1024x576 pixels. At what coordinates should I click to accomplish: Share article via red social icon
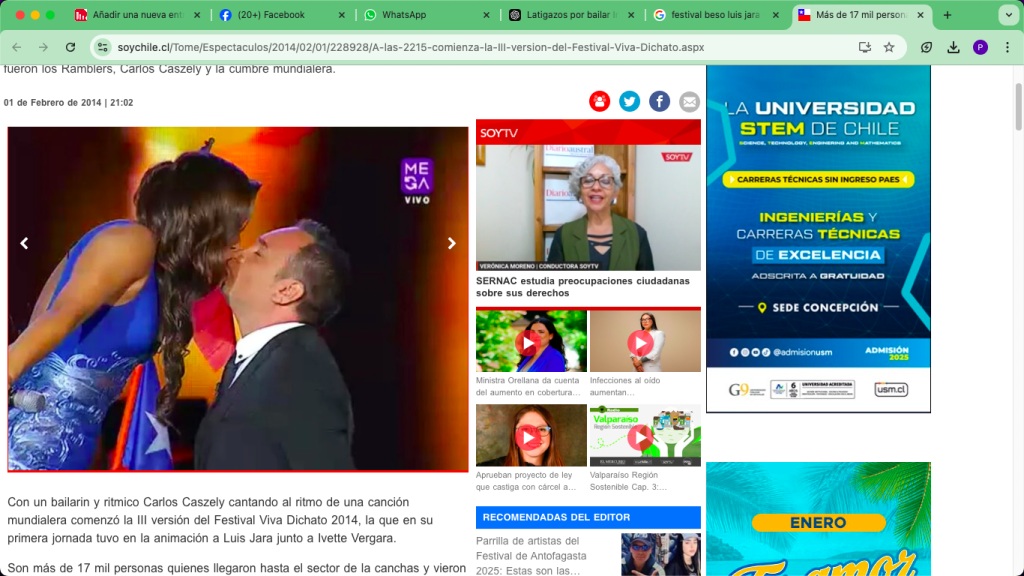(x=600, y=101)
